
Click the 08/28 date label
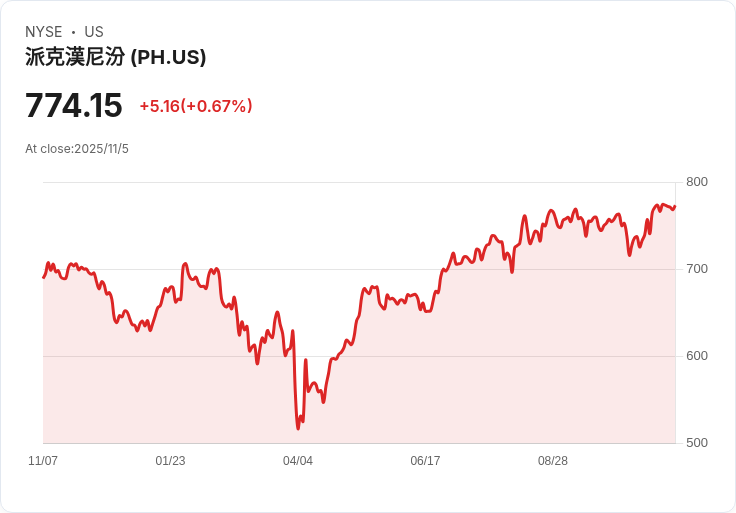[x=553, y=461]
